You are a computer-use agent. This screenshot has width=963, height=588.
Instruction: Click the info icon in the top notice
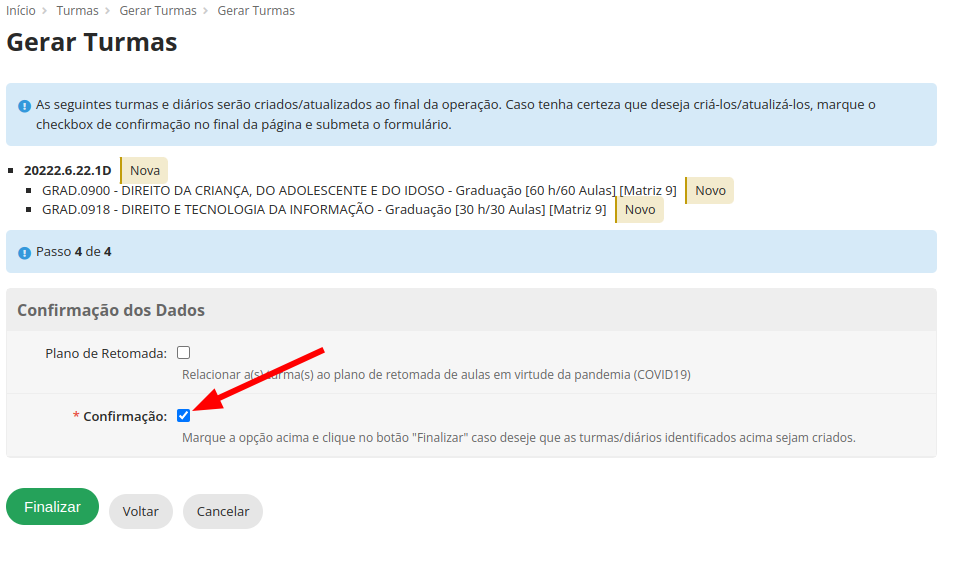[24, 105]
